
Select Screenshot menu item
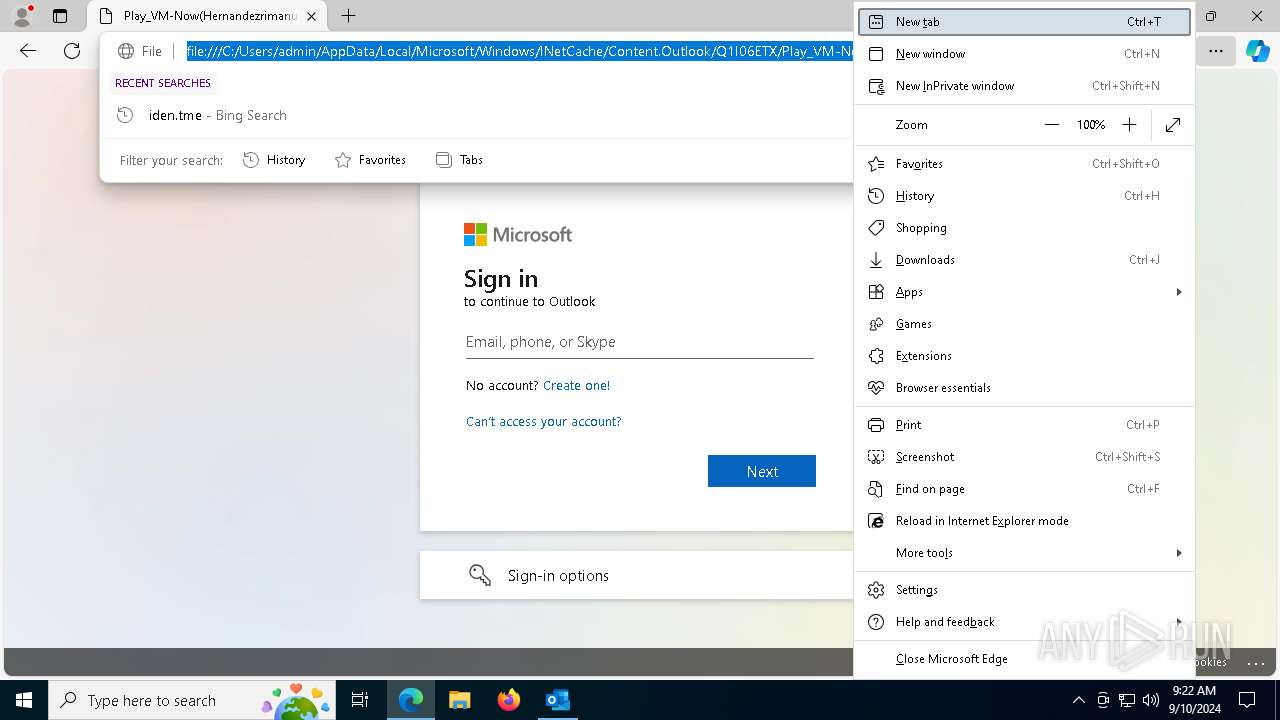[1024, 457]
